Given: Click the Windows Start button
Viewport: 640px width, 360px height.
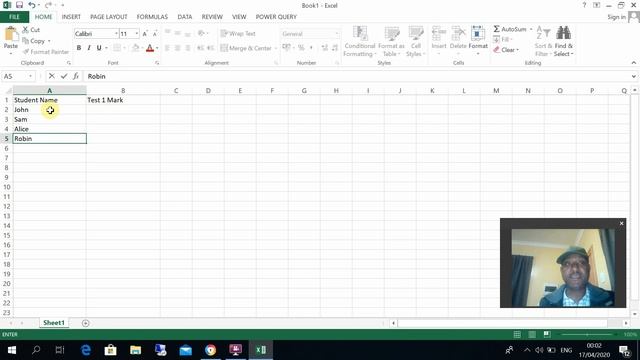Looking at the screenshot, I should [x=11, y=350].
